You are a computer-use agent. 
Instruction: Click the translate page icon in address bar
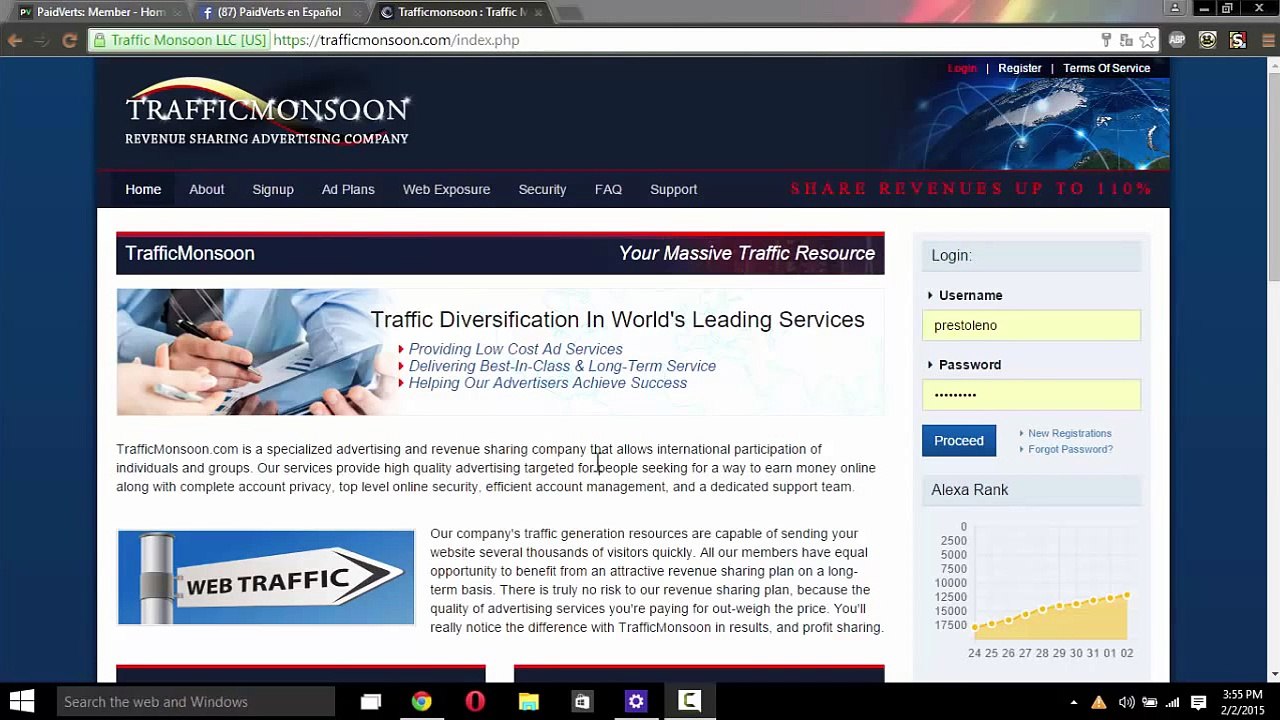tap(1126, 40)
